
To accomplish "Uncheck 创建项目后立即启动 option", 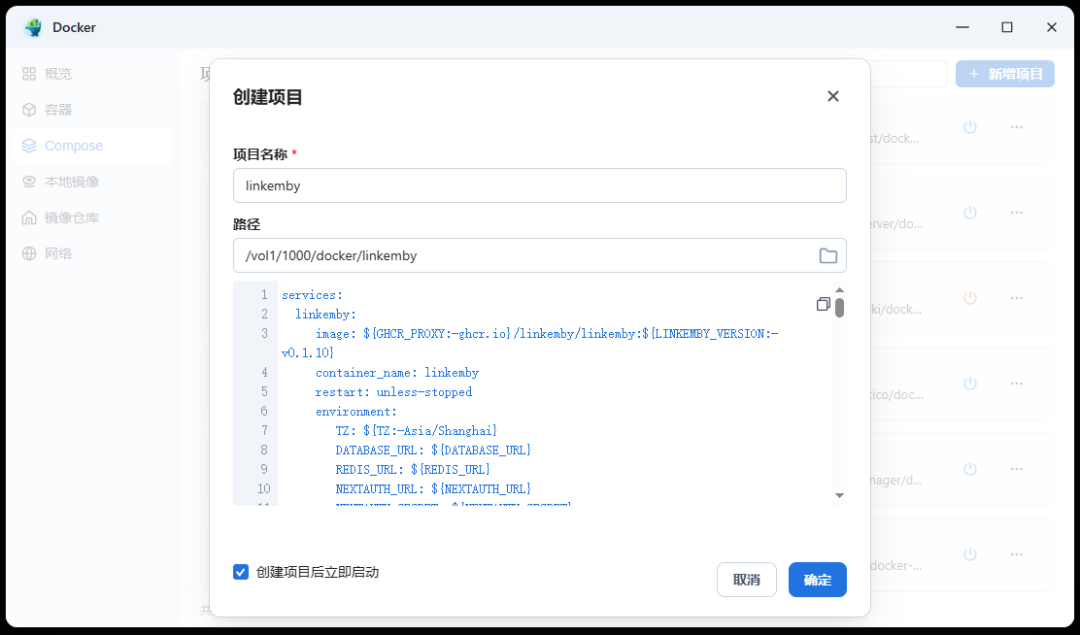I will point(240,571).
